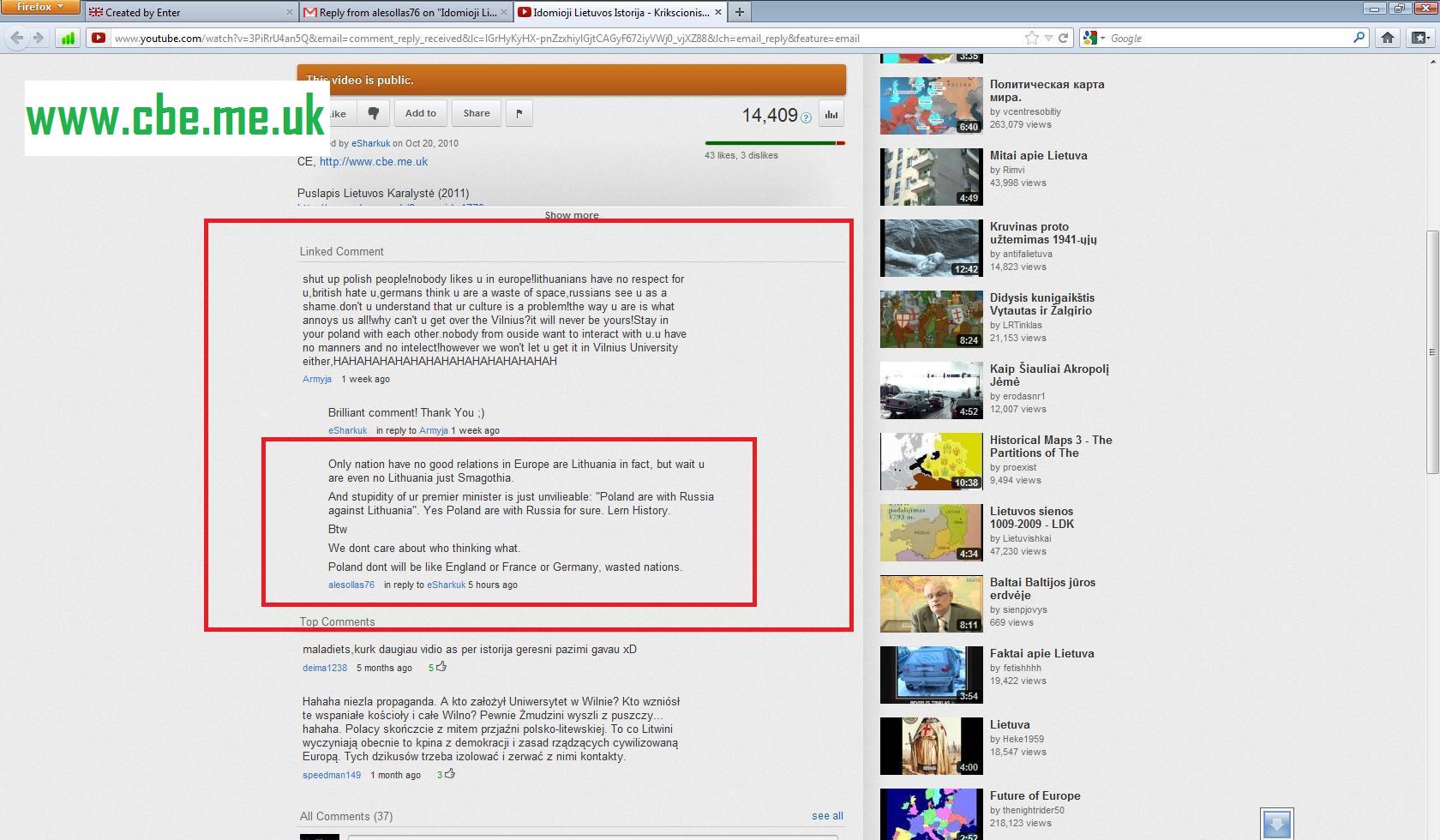Open 'Future of Europe' video title

click(1035, 795)
